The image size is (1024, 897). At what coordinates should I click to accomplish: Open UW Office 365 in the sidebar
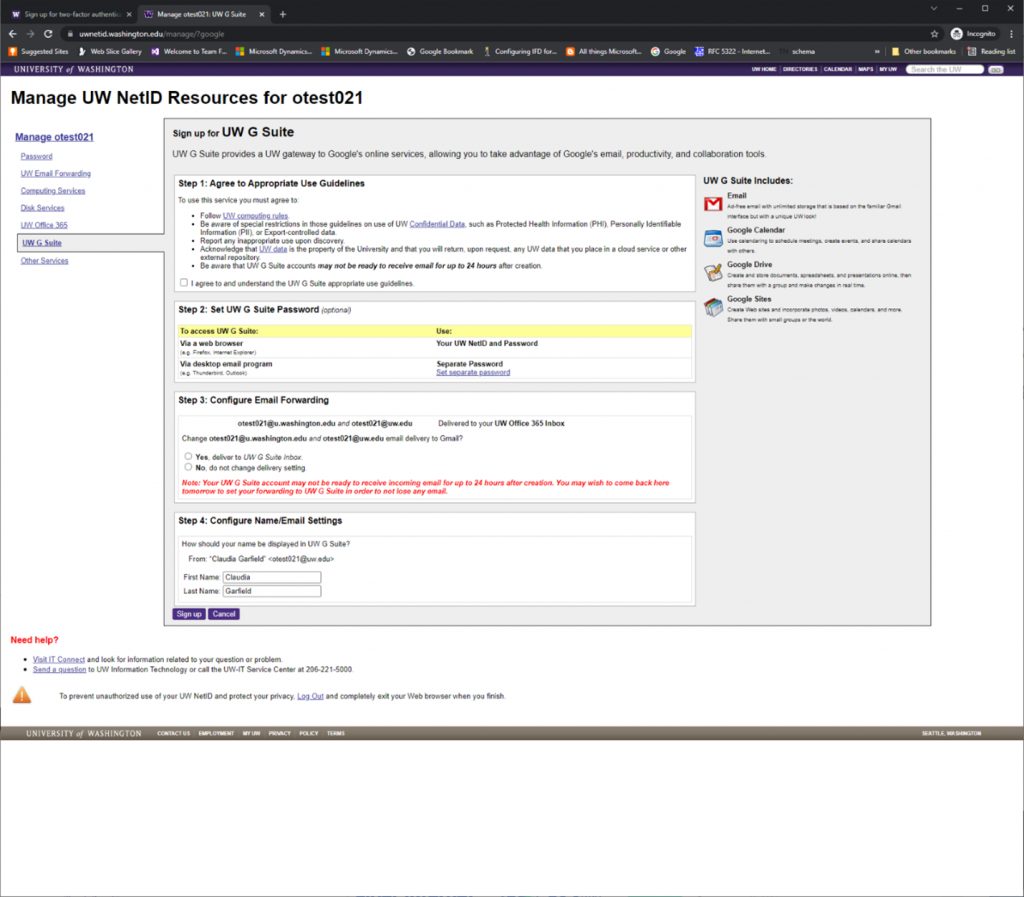pyautogui.click(x=44, y=225)
